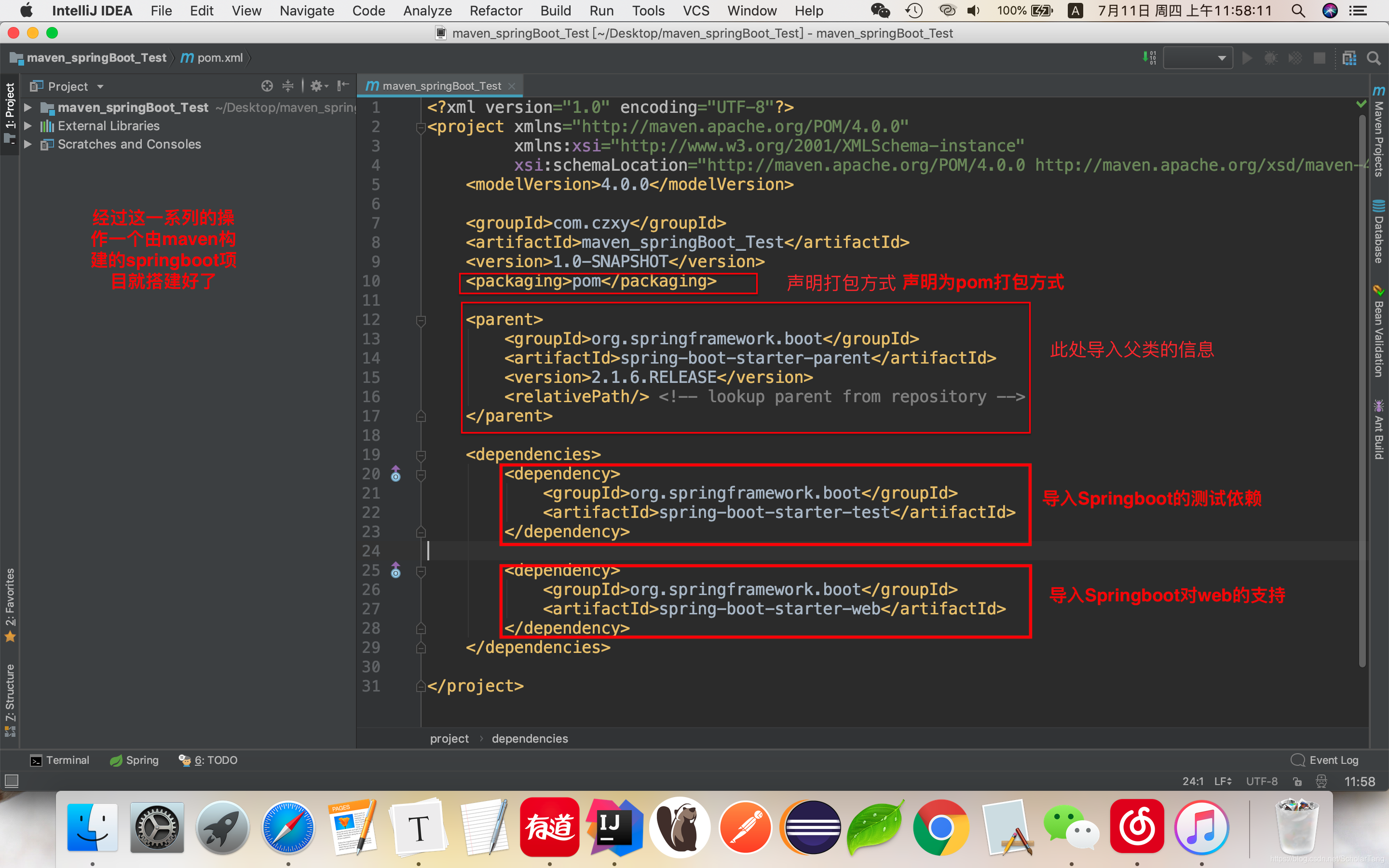Click the locate/scroll from source target icon
The height and width of the screenshot is (868, 1389).
[267, 86]
